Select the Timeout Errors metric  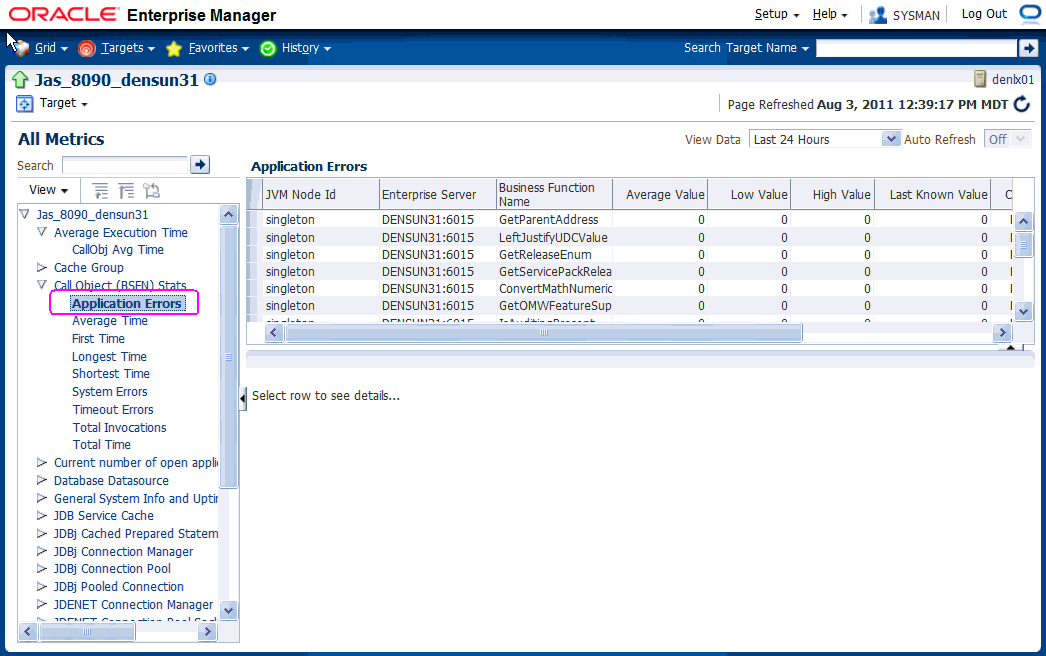point(113,410)
